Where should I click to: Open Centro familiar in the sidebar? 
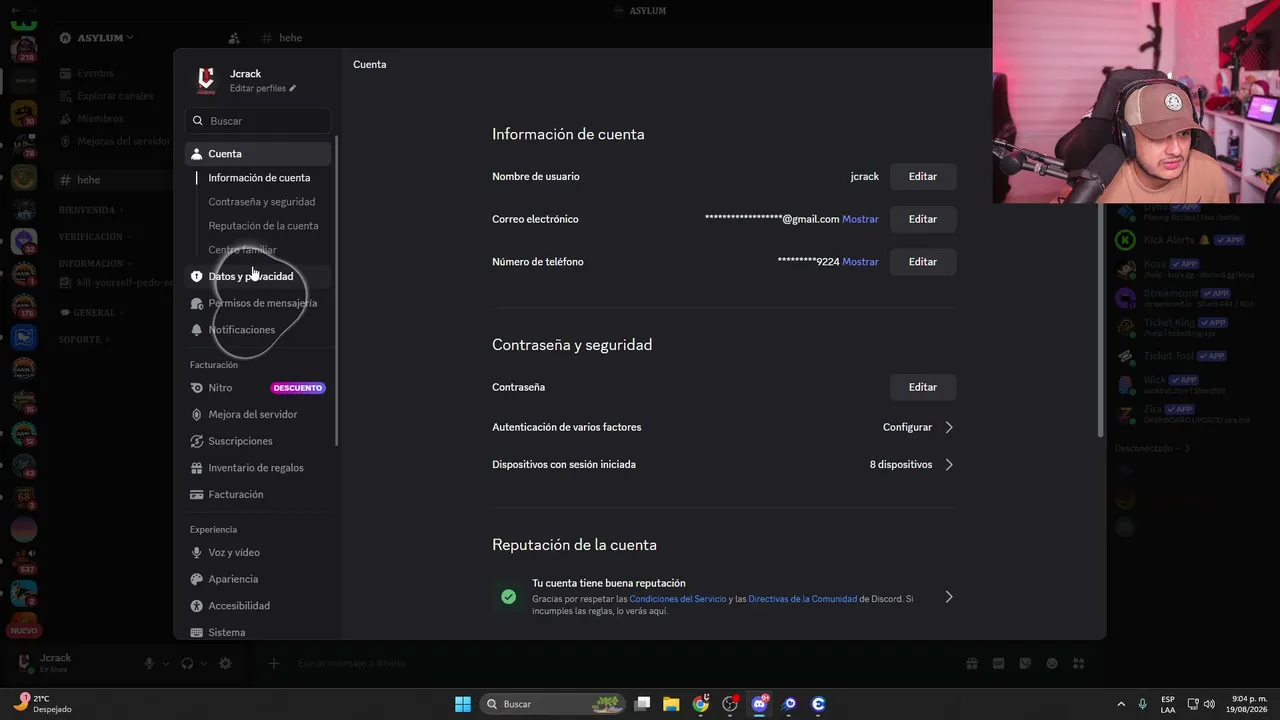[x=242, y=250]
